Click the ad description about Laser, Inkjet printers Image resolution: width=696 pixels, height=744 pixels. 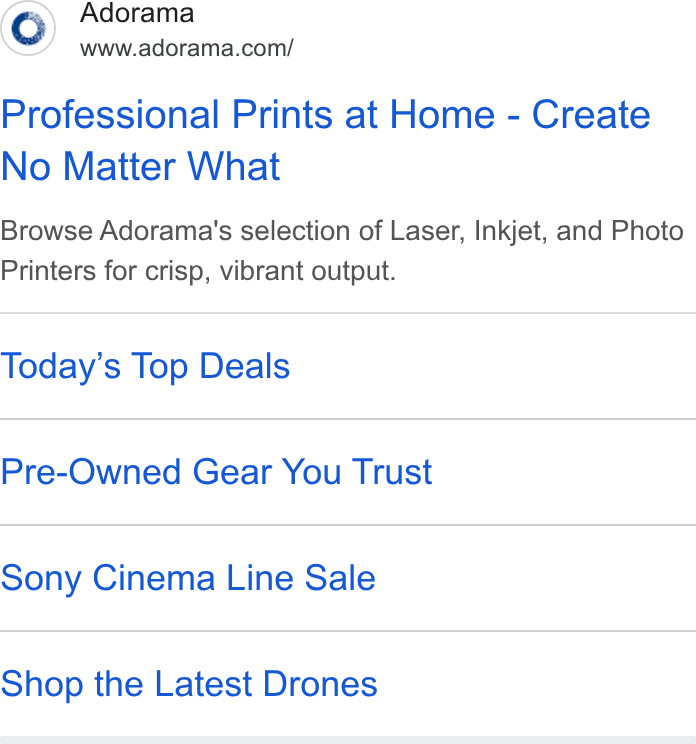coord(342,251)
